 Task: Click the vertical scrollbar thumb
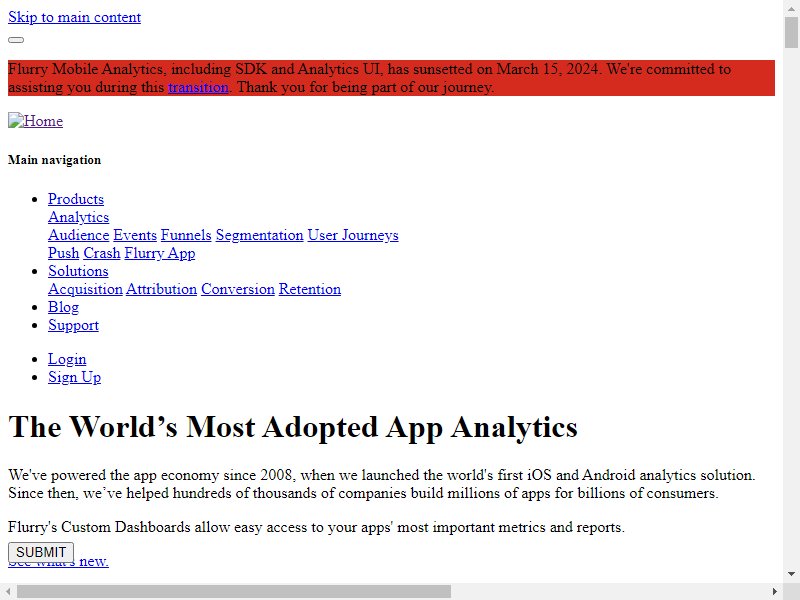click(x=791, y=32)
